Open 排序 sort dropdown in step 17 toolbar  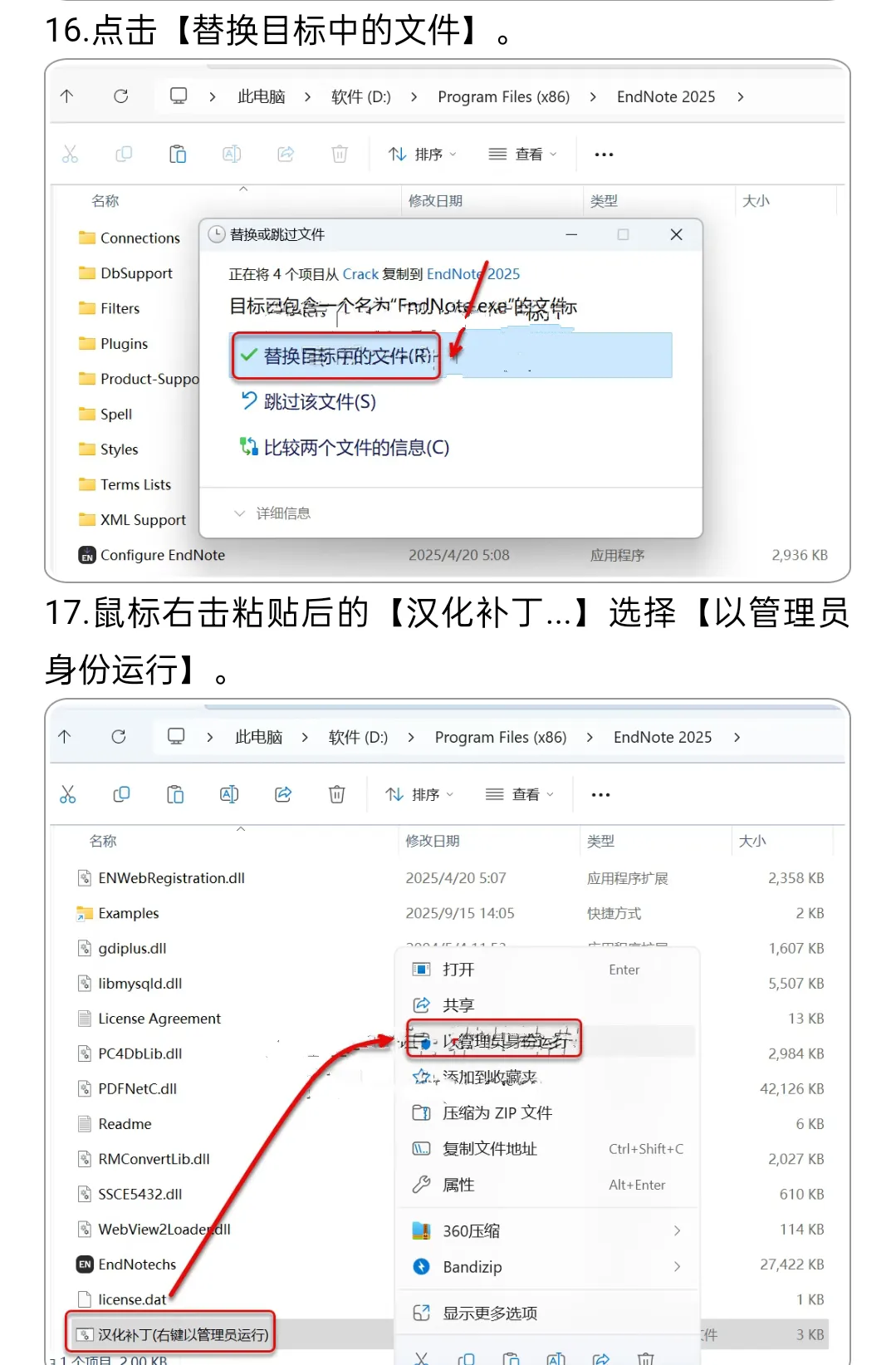[419, 795]
